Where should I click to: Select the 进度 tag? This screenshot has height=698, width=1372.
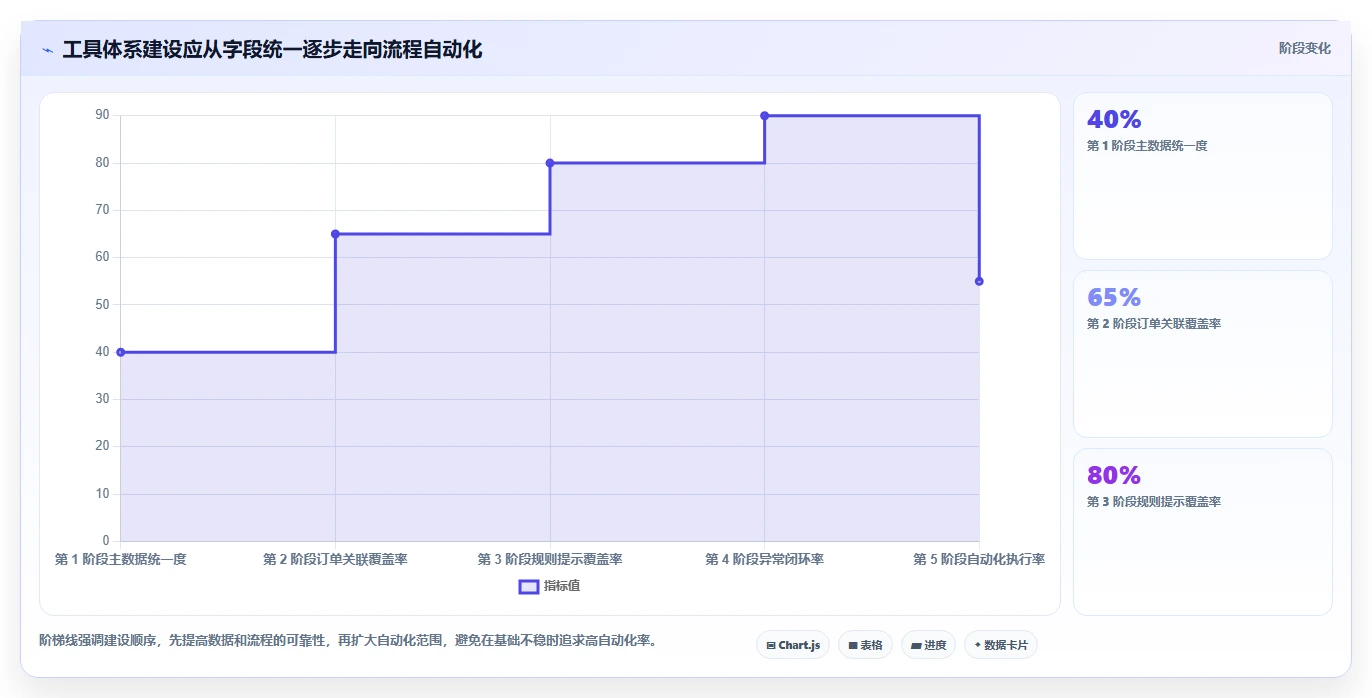coord(928,645)
